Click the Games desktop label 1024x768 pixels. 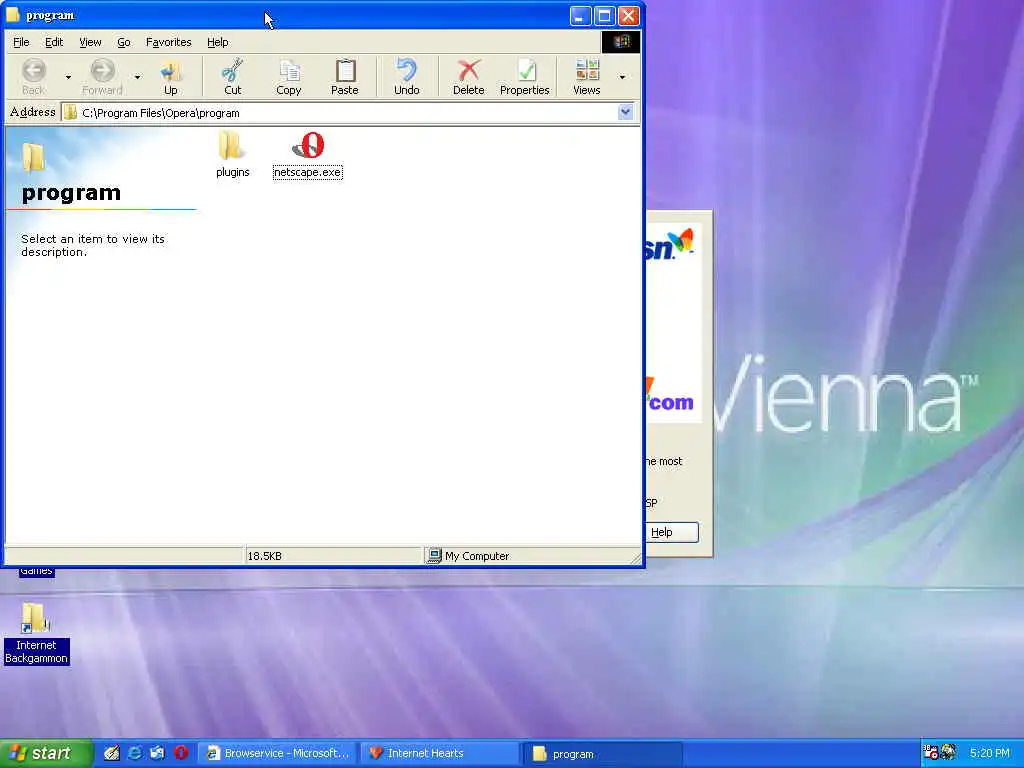[x=36, y=571]
